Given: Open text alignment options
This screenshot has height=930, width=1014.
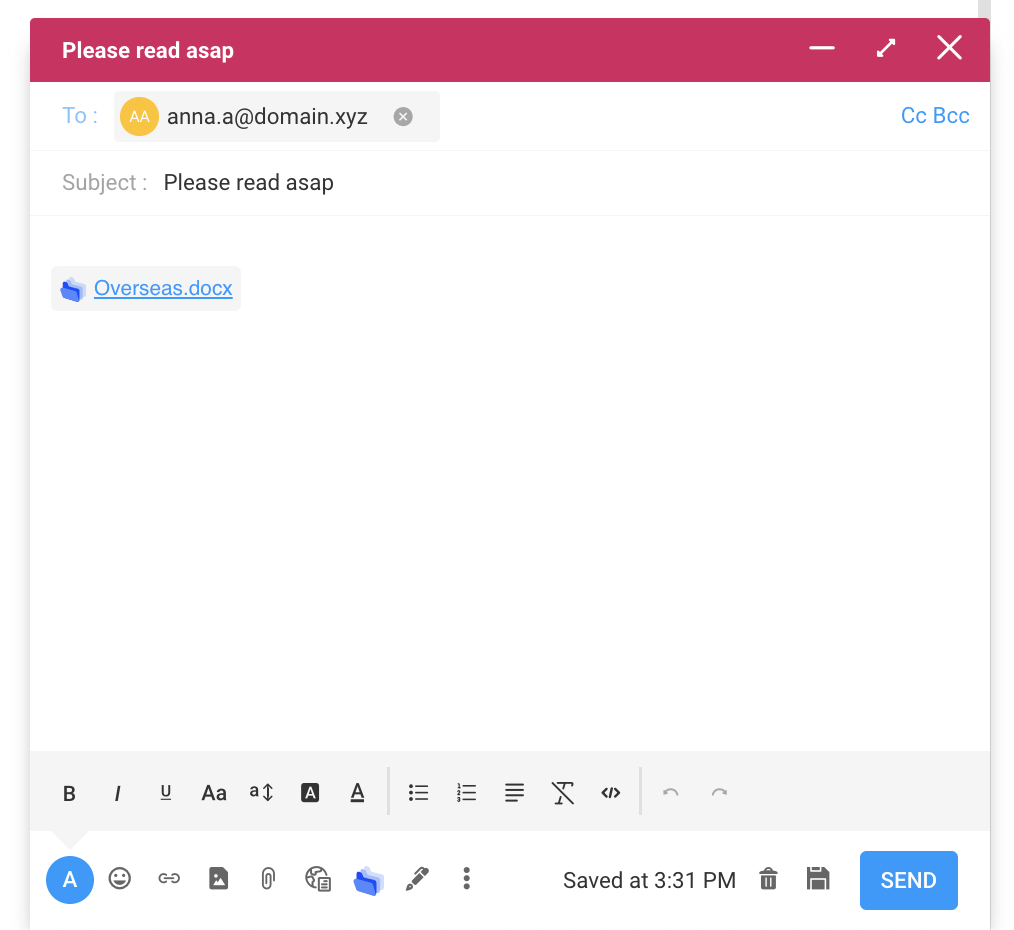Looking at the screenshot, I should click(514, 793).
